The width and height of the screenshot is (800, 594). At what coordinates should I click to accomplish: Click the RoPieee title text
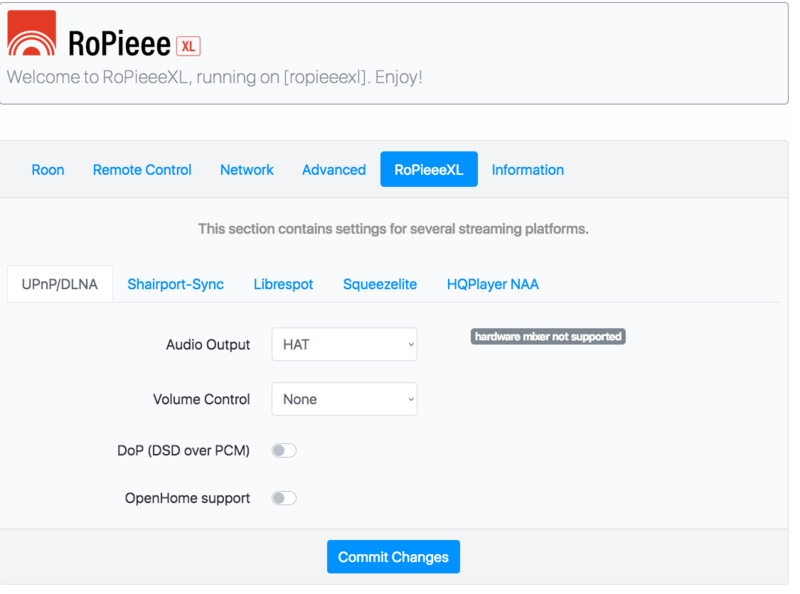click(119, 44)
